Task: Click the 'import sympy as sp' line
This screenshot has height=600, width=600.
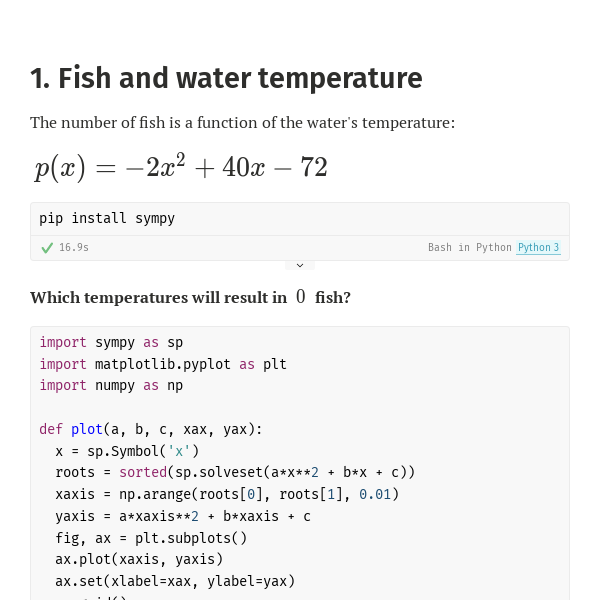Action: click(111, 342)
